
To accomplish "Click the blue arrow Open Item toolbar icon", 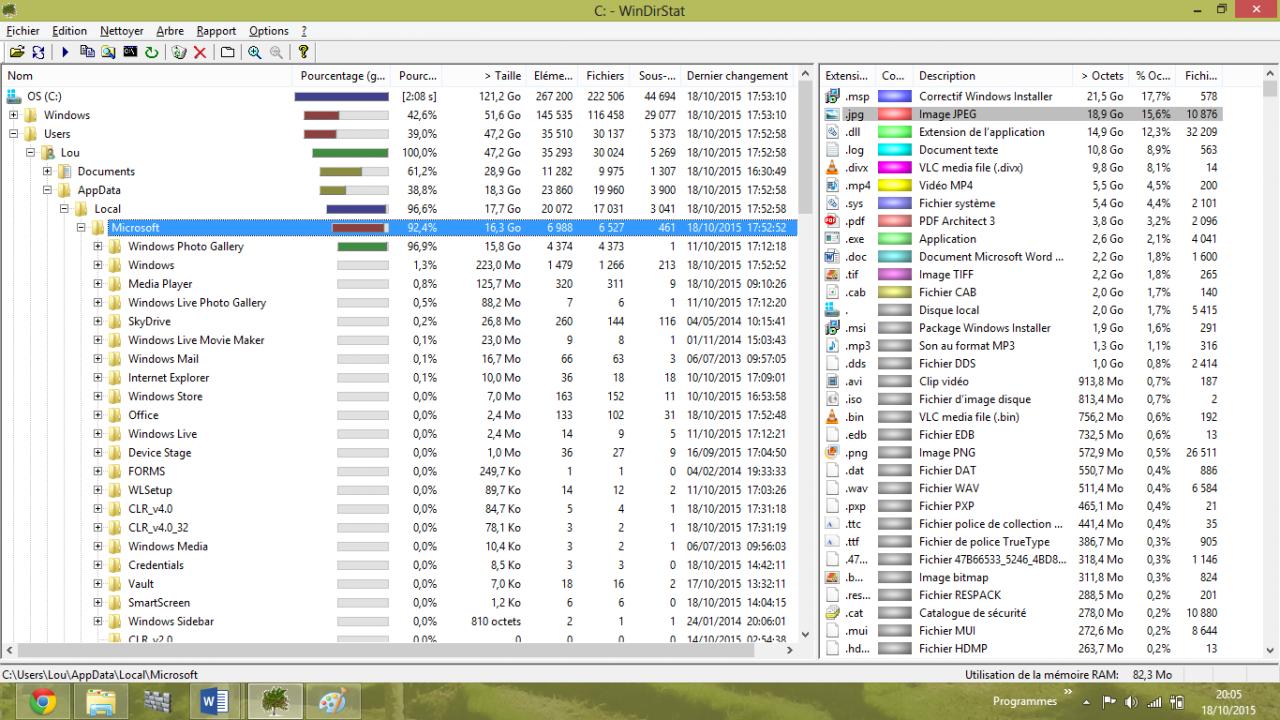I will [x=65, y=52].
